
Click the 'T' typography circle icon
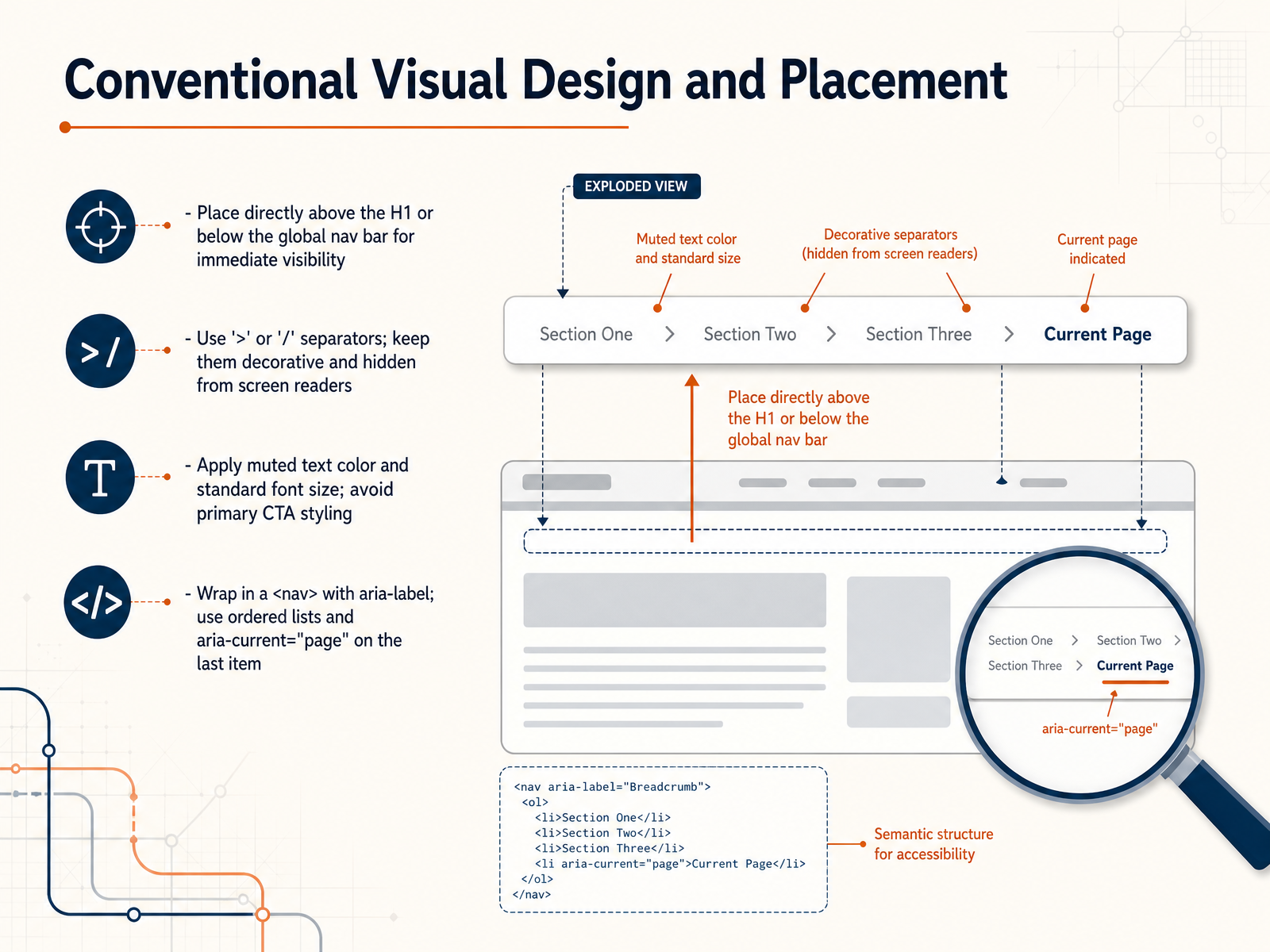pos(101,478)
